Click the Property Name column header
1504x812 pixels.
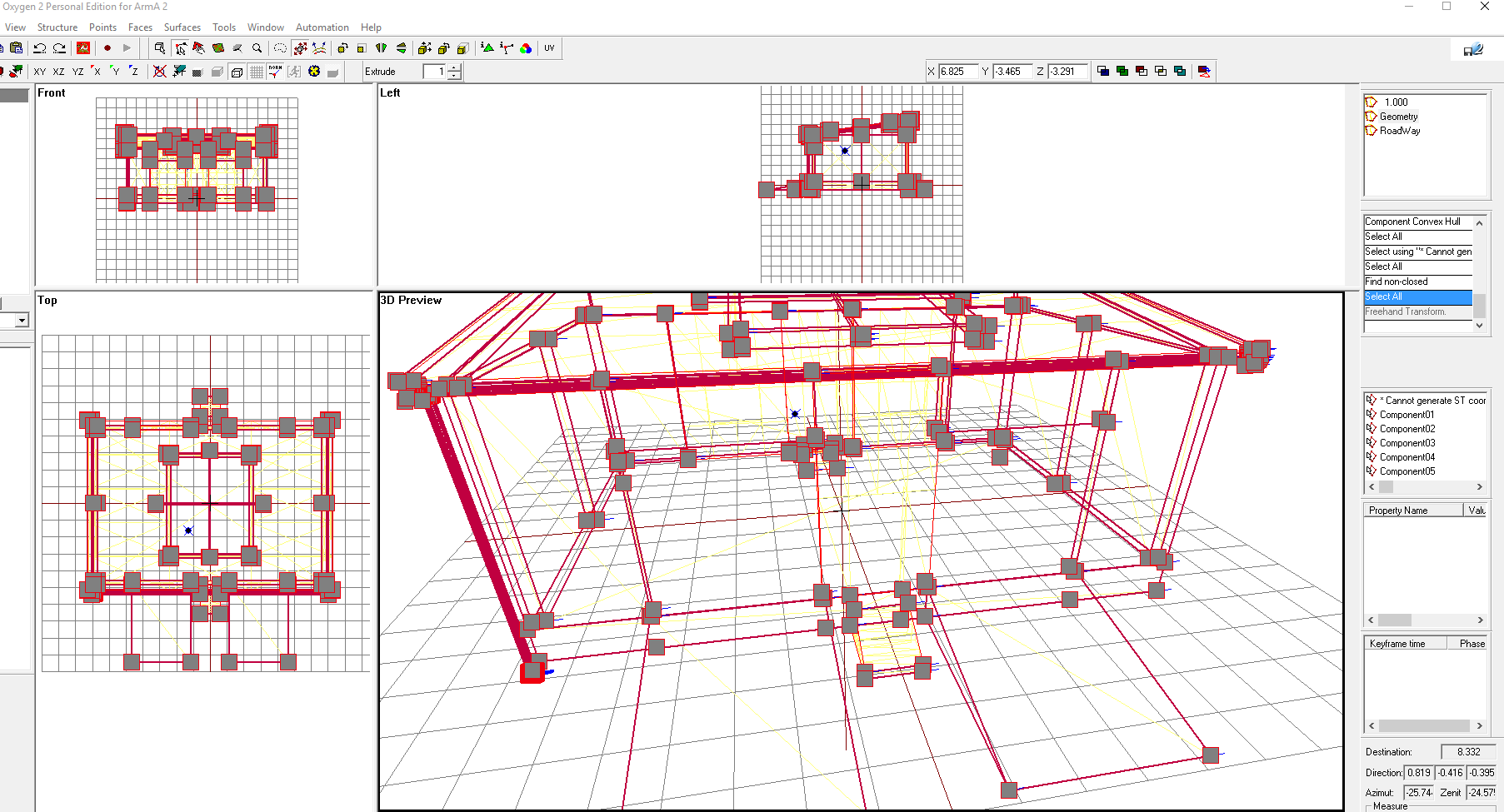click(1414, 511)
